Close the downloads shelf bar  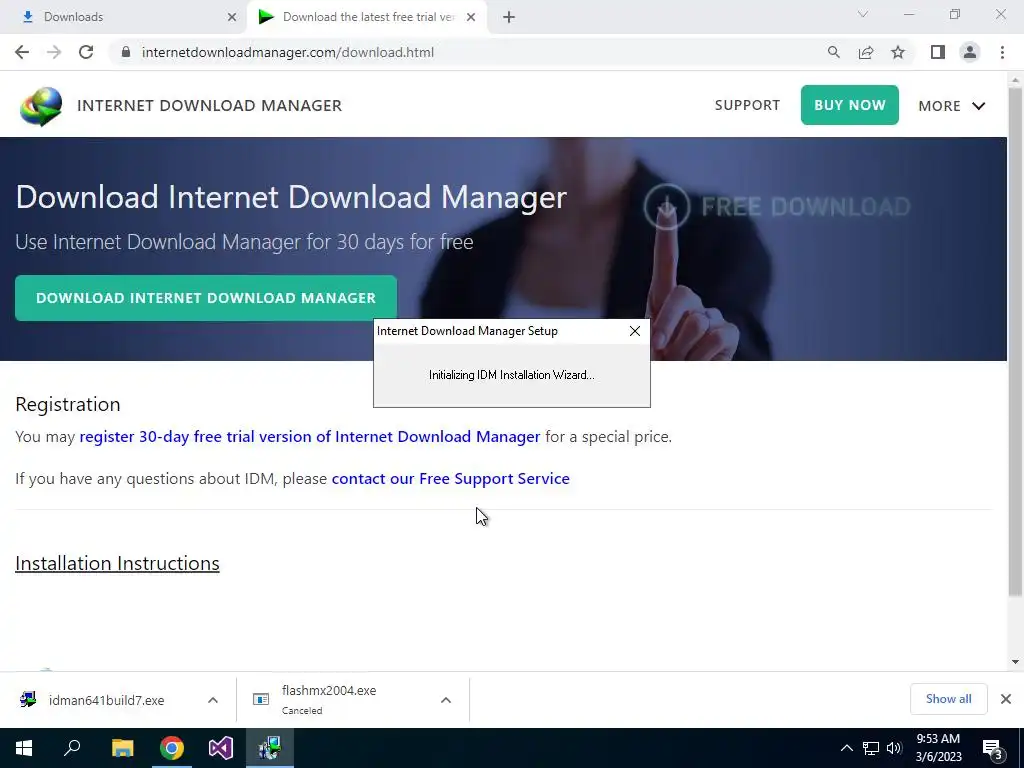1006,699
